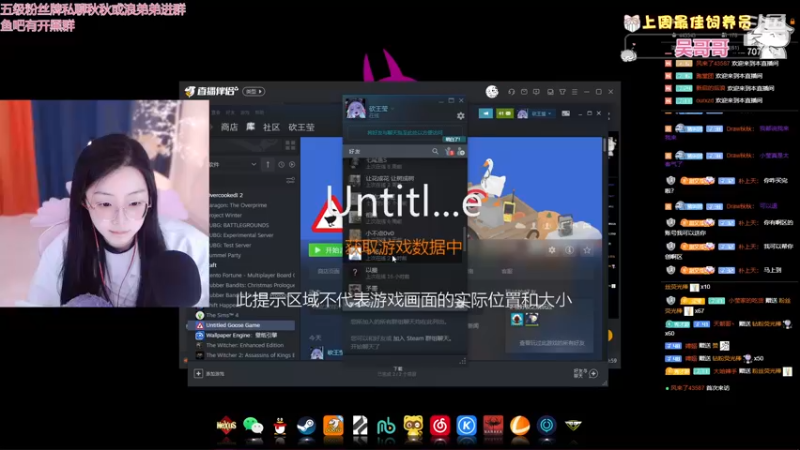Open the Steam Store tab 商店
The image size is (800, 450).
tap(229, 127)
